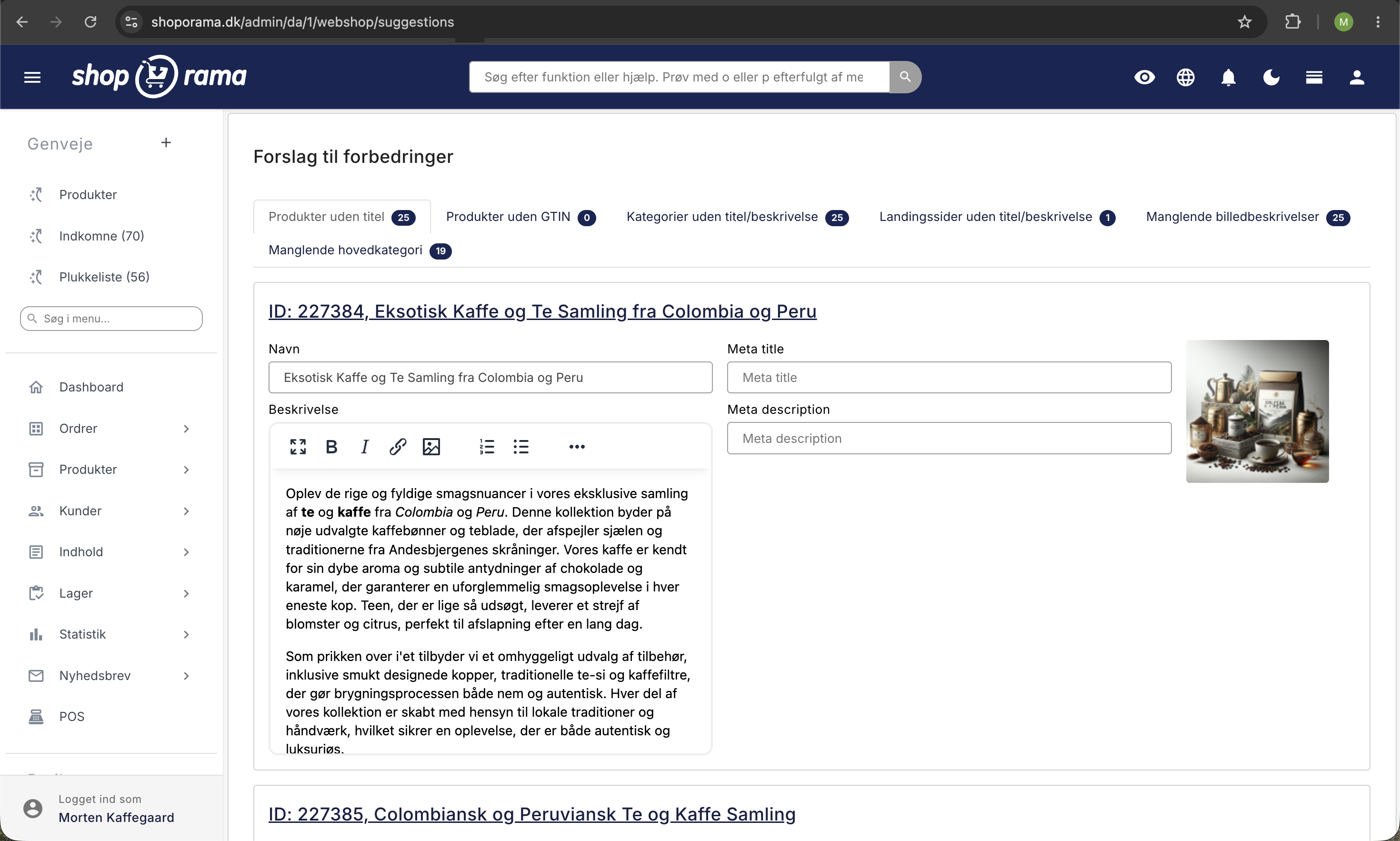
Task: Open product link ID: 227385
Action: tap(532, 814)
